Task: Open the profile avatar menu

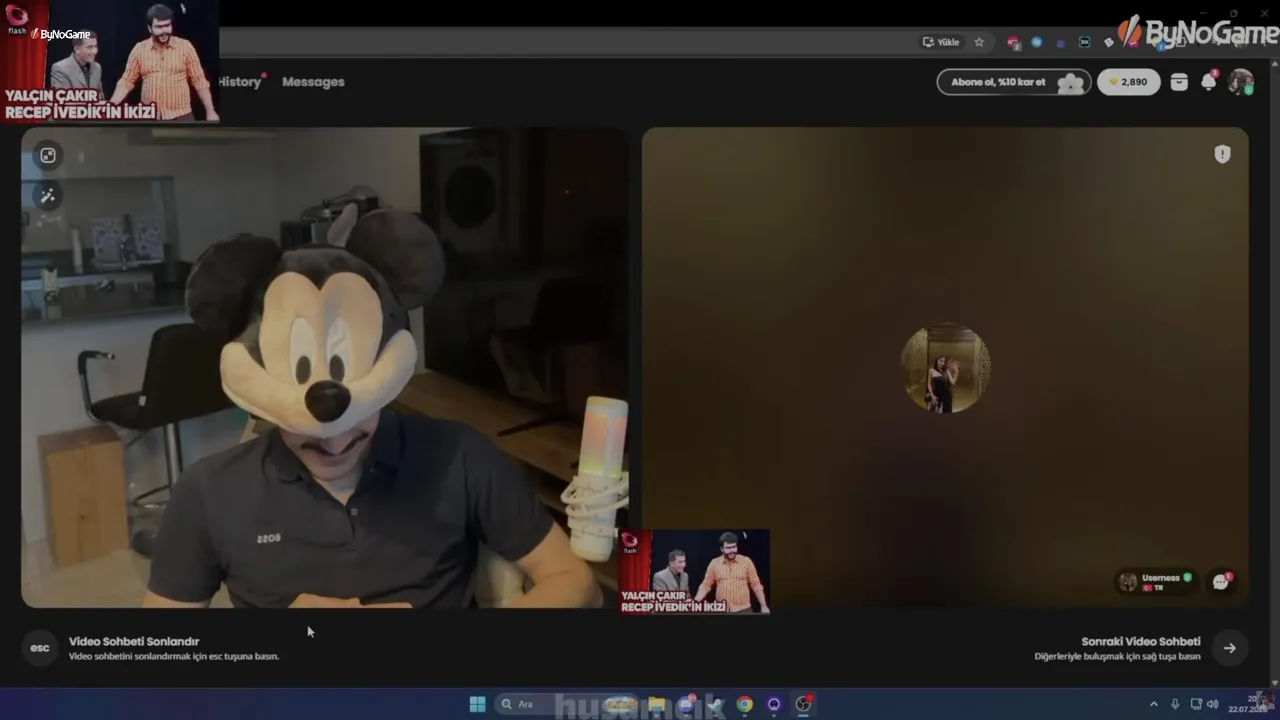Action: (1241, 82)
